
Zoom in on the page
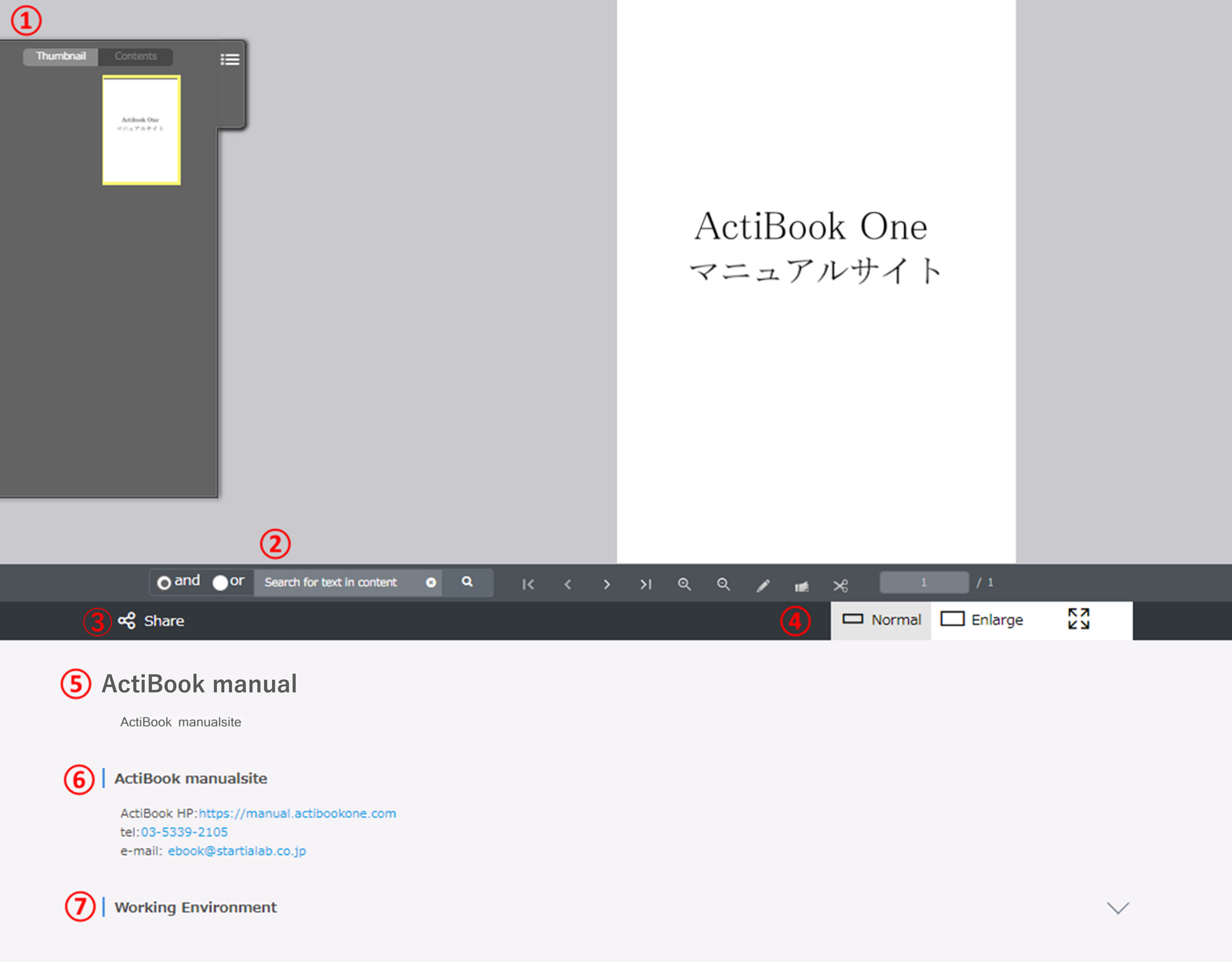[x=684, y=584]
